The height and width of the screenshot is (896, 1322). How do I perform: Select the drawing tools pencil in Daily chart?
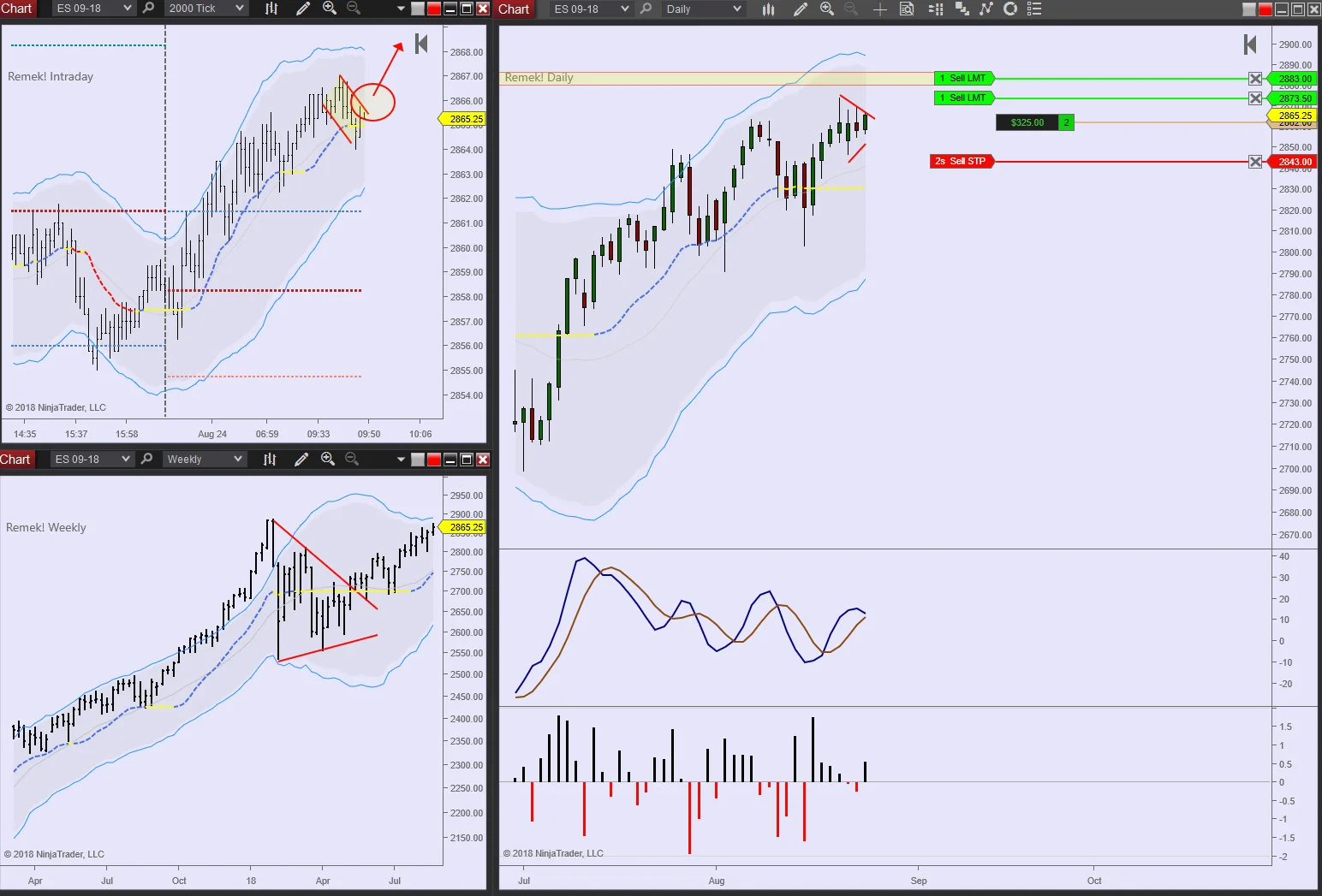(801, 9)
